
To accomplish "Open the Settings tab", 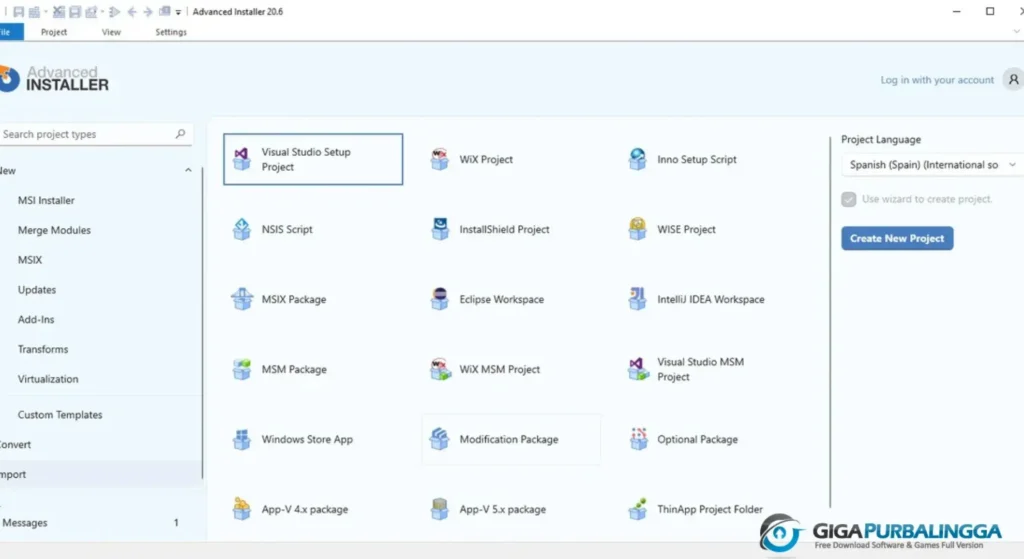I will (171, 32).
